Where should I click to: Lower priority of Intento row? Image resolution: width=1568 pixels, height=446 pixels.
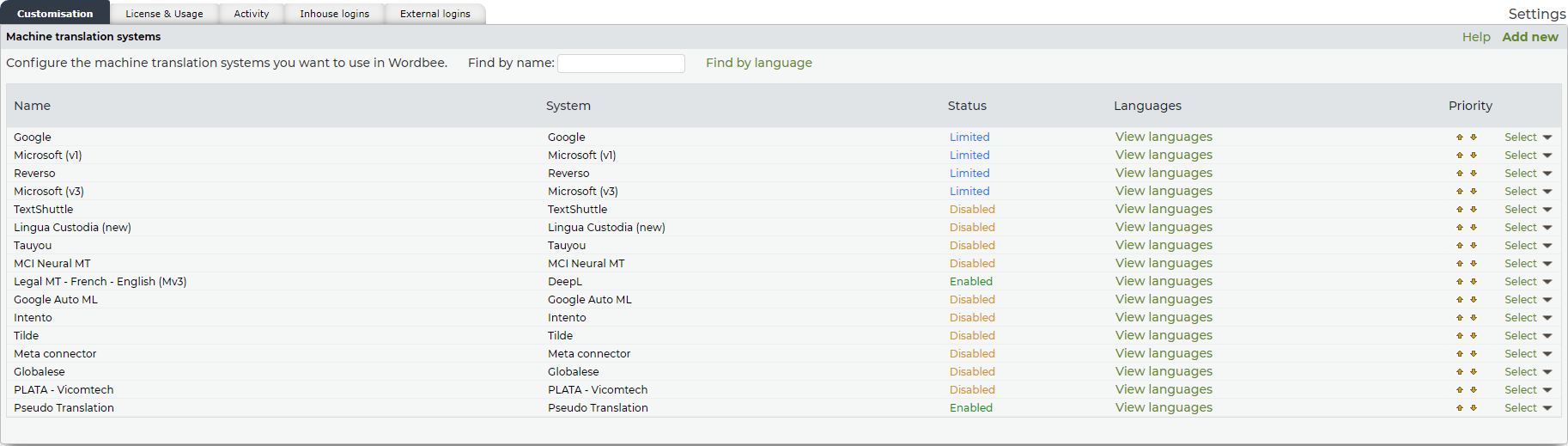(1474, 318)
